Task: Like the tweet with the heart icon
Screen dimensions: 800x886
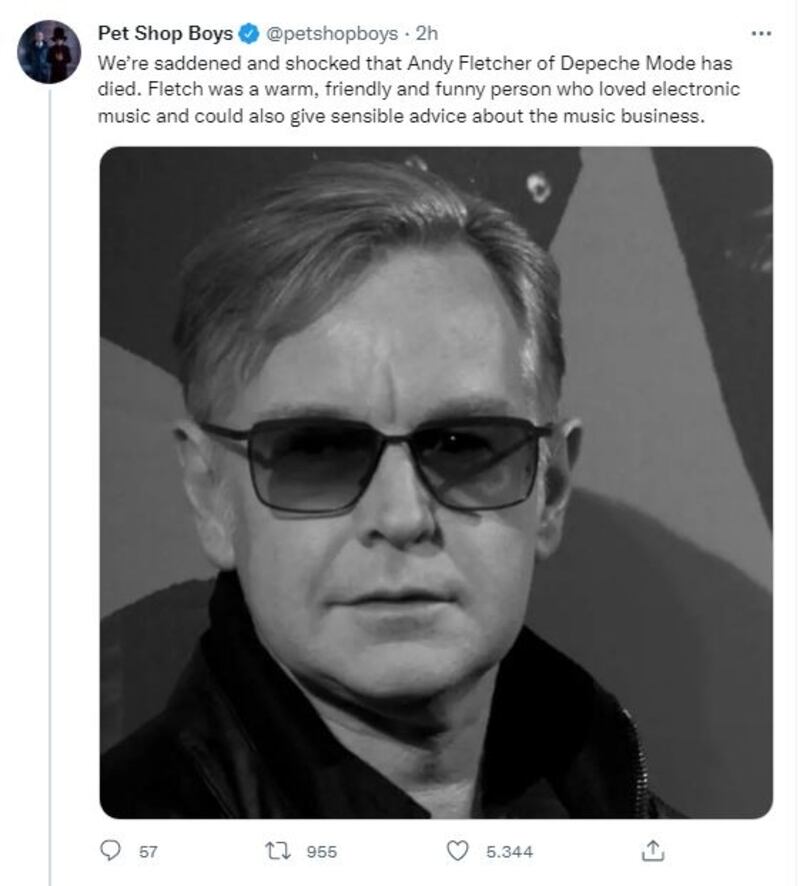Action: 457,851
